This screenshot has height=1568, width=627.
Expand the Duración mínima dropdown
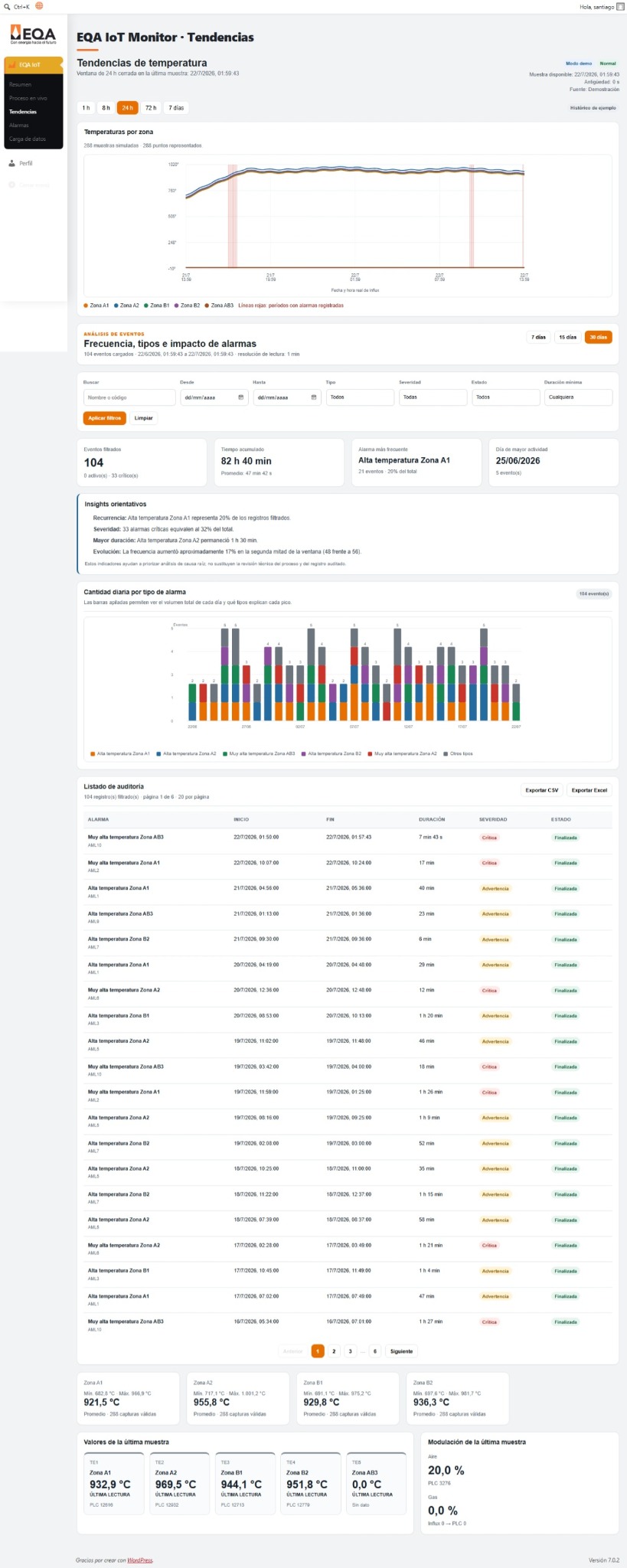point(578,397)
